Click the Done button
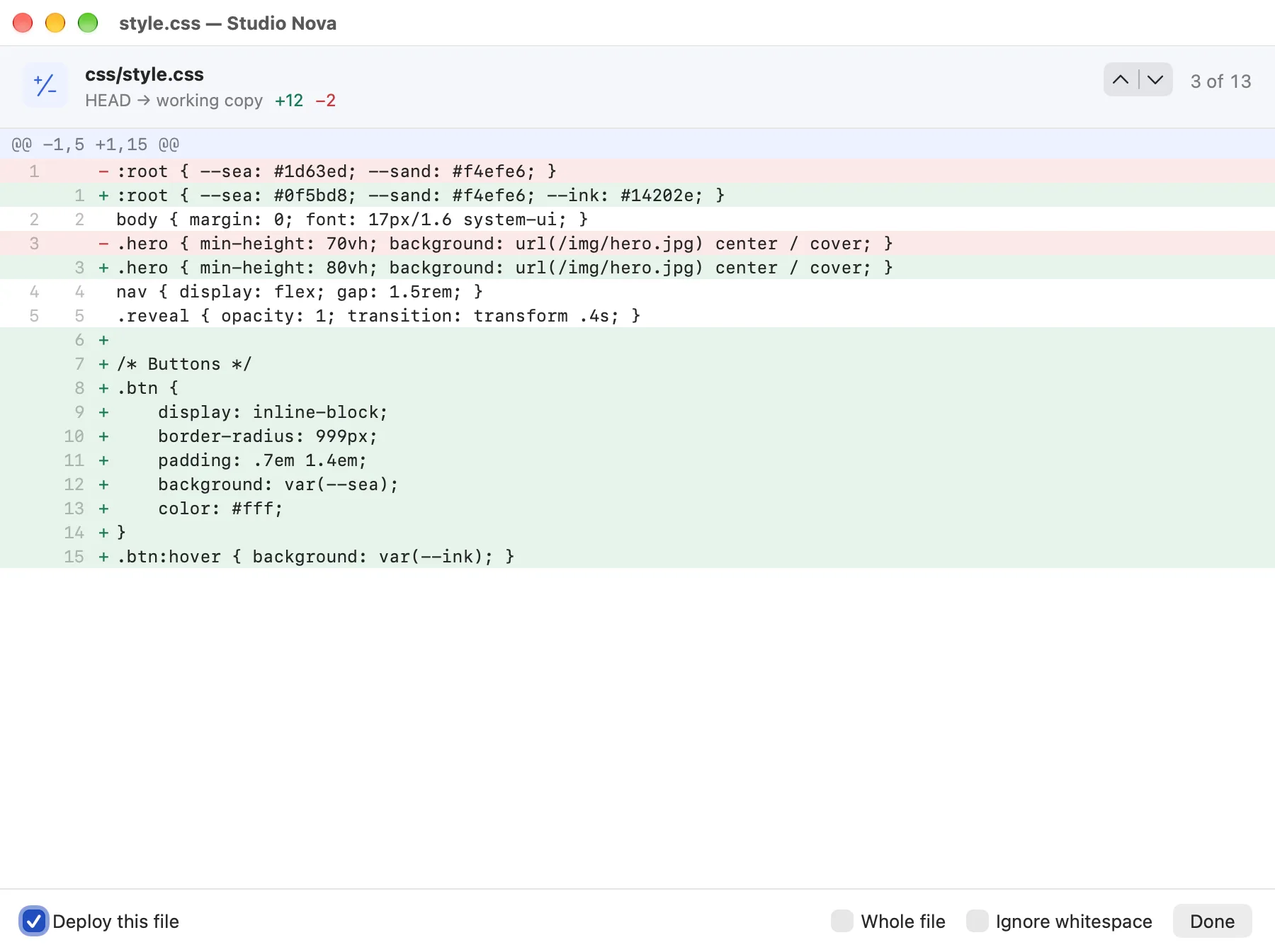The height and width of the screenshot is (952, 1275). [1212, 921]
